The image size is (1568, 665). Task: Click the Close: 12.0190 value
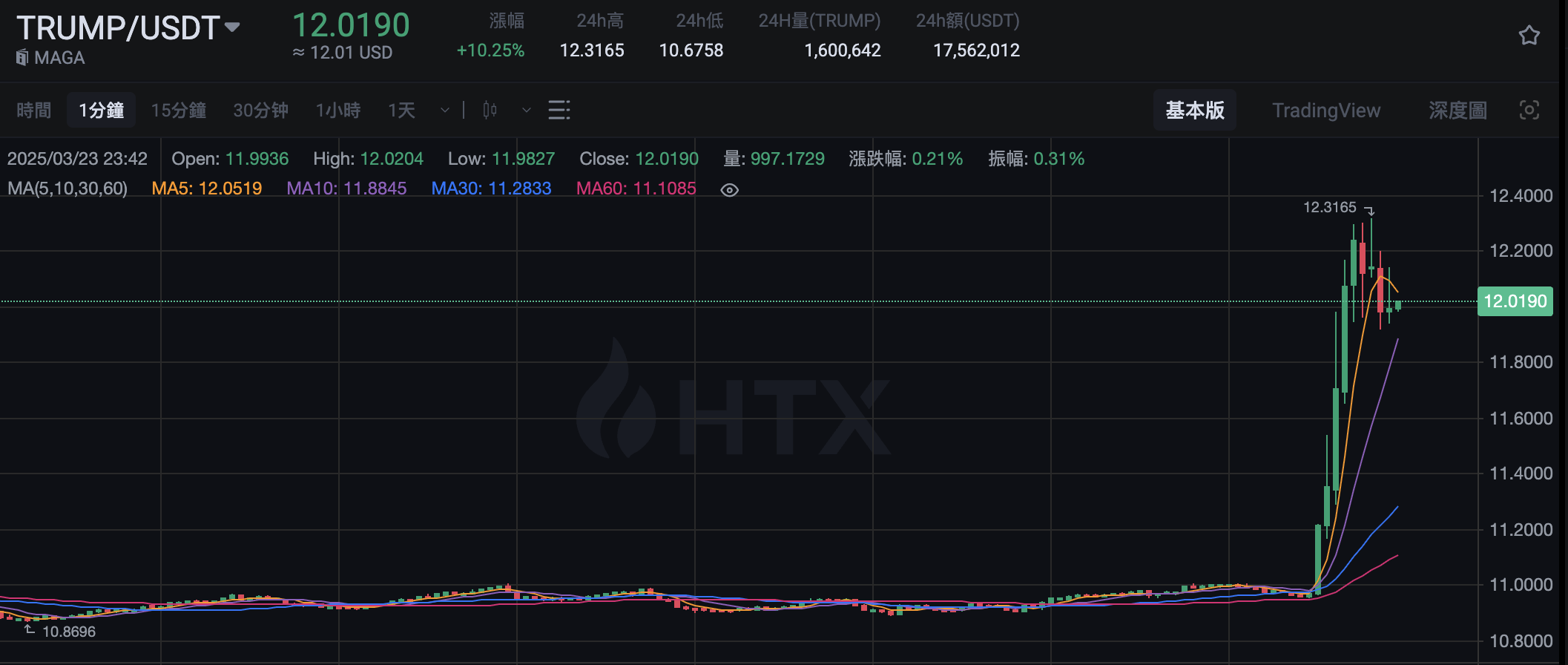[x=639, y=159]
